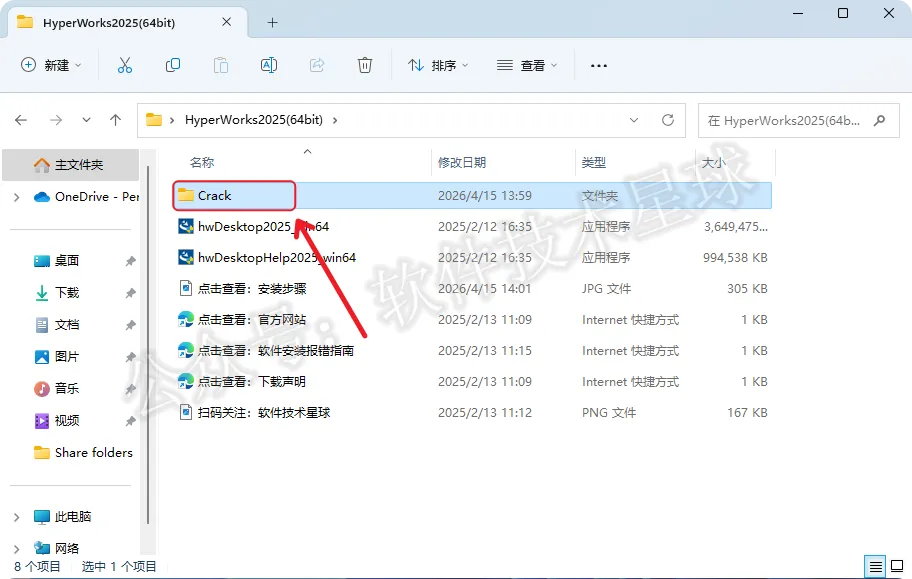Viewport: 912px width, 579px height.
Task: Go back with the left arrow
Action: (x=21, y=120)
